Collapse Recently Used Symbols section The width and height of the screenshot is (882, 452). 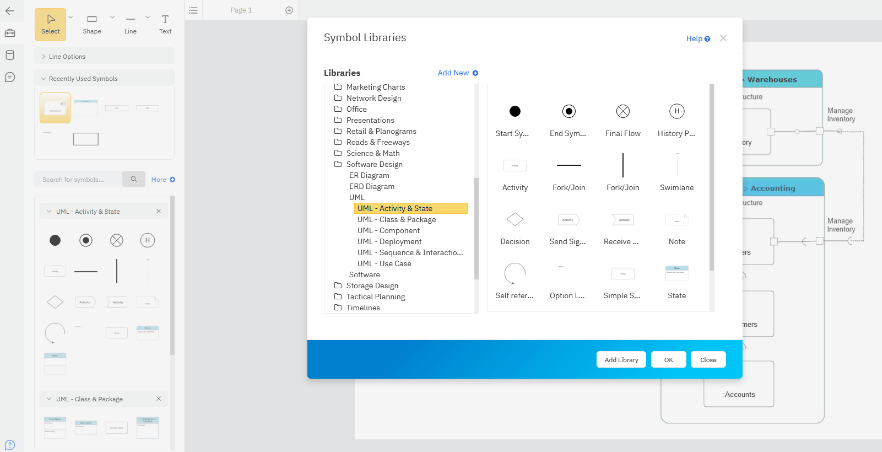click(105, 79)
